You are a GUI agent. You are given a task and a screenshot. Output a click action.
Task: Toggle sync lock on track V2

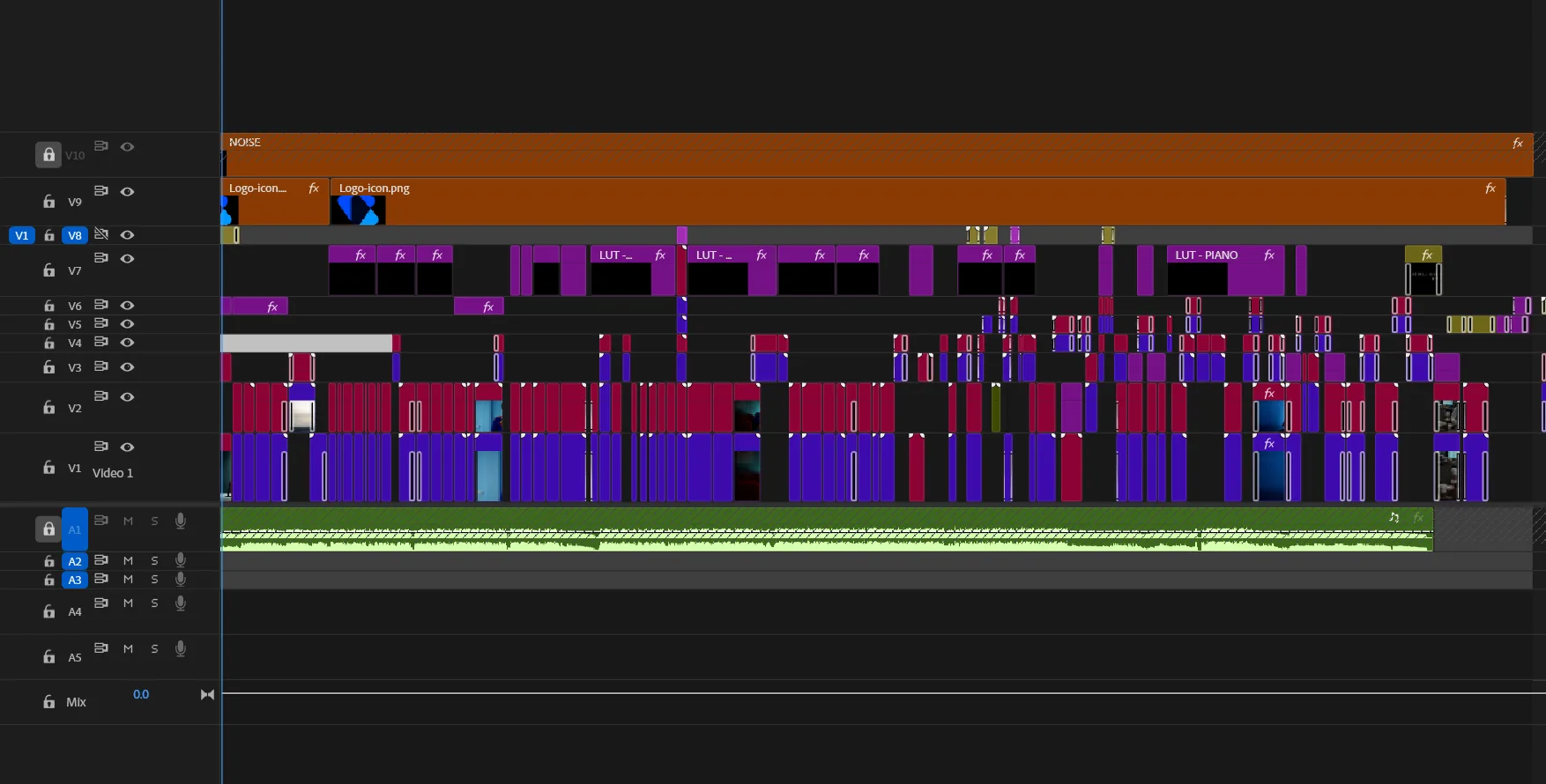pyautogui.click(x=101, y=396)
